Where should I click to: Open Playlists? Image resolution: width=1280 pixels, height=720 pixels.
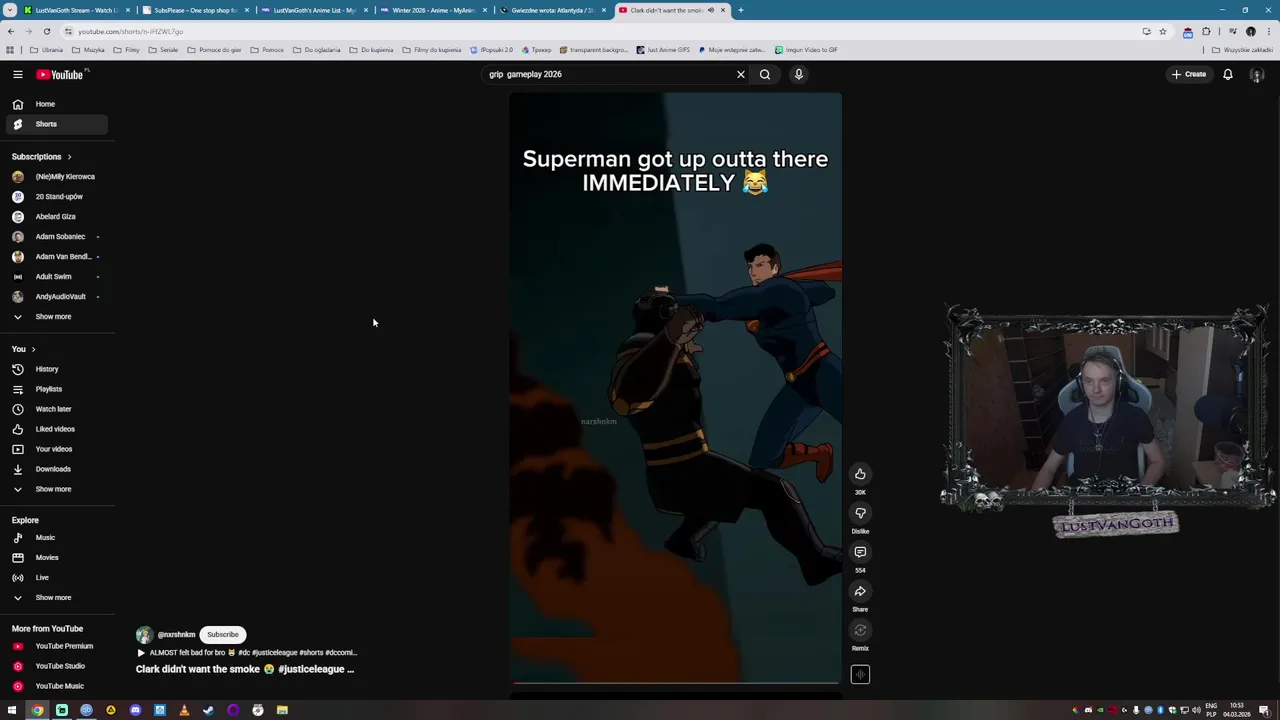coord(55,389)
